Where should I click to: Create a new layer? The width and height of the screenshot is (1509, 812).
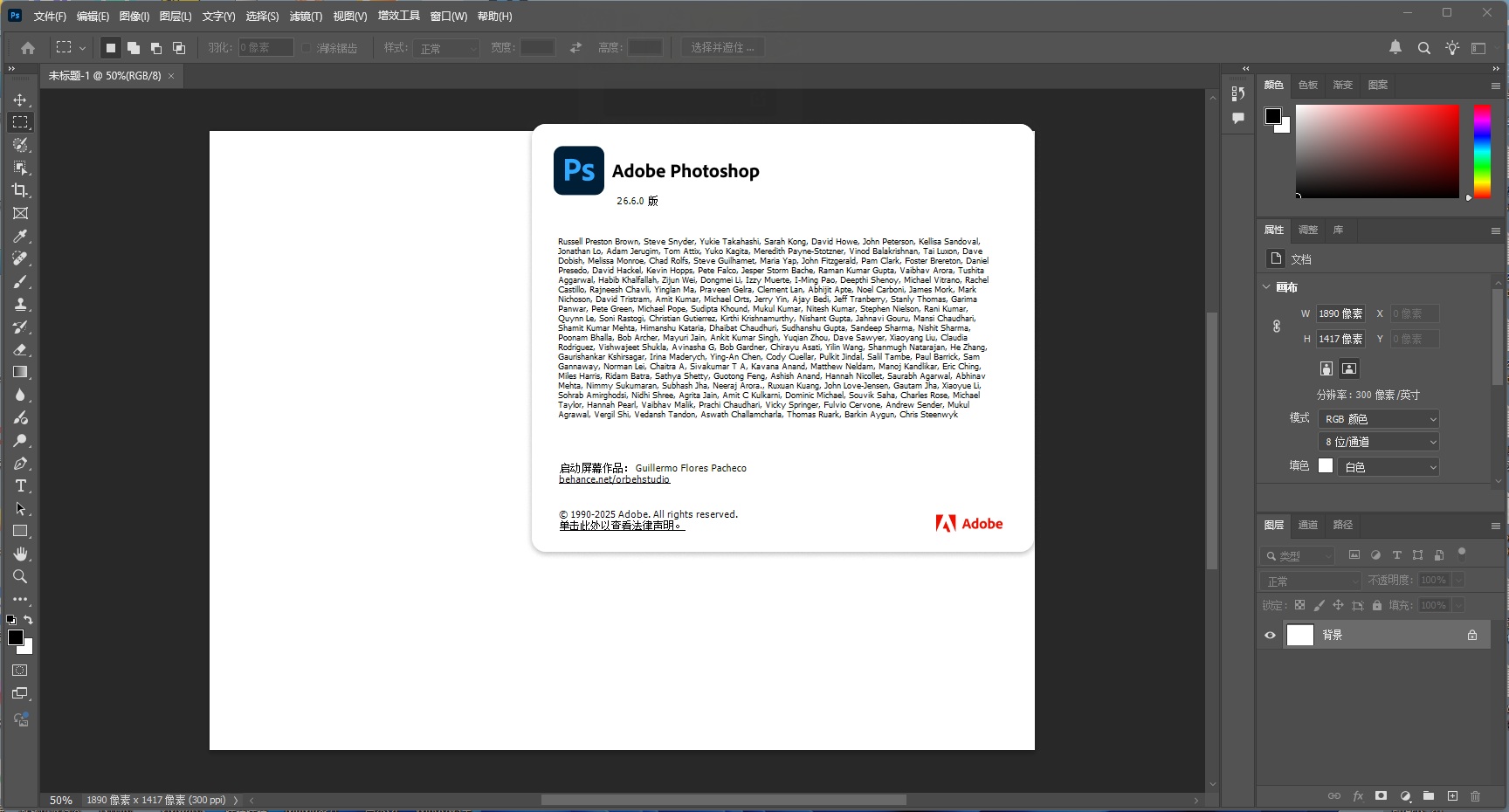(x=1452, y=795)
